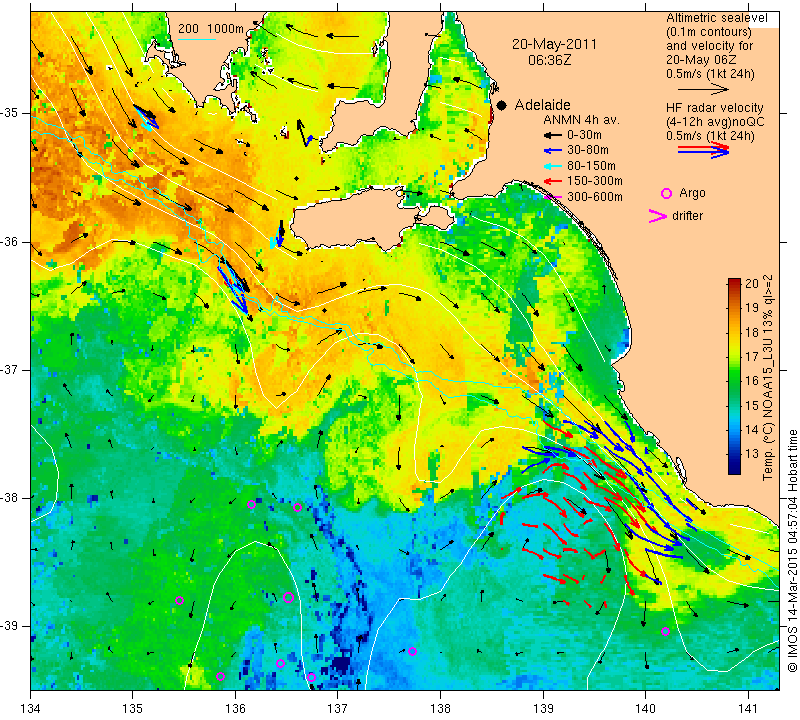Click the cyan 80-150m legend arrow
800x720 pixels.
pyautogui.click(x=552, y=166)
